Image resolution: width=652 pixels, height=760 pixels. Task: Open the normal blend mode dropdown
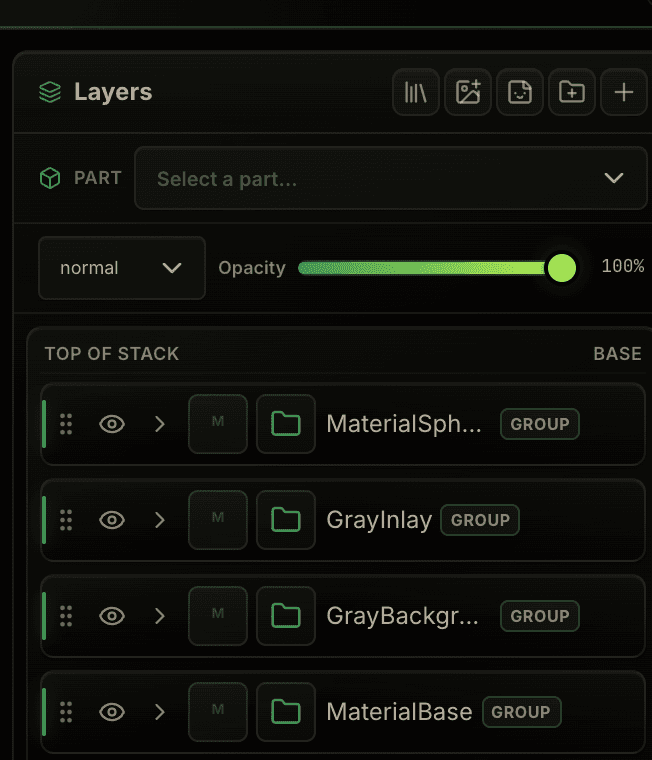(122, 268)
